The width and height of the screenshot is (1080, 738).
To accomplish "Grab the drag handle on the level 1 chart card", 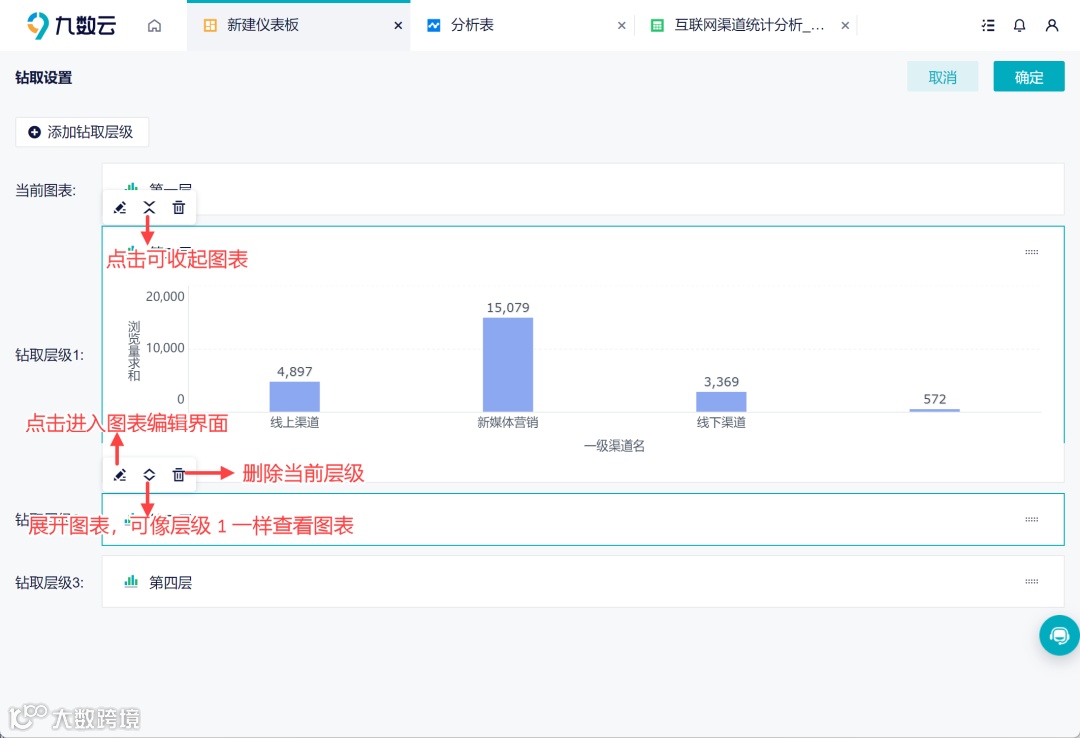I will [x=1031, y=252].
